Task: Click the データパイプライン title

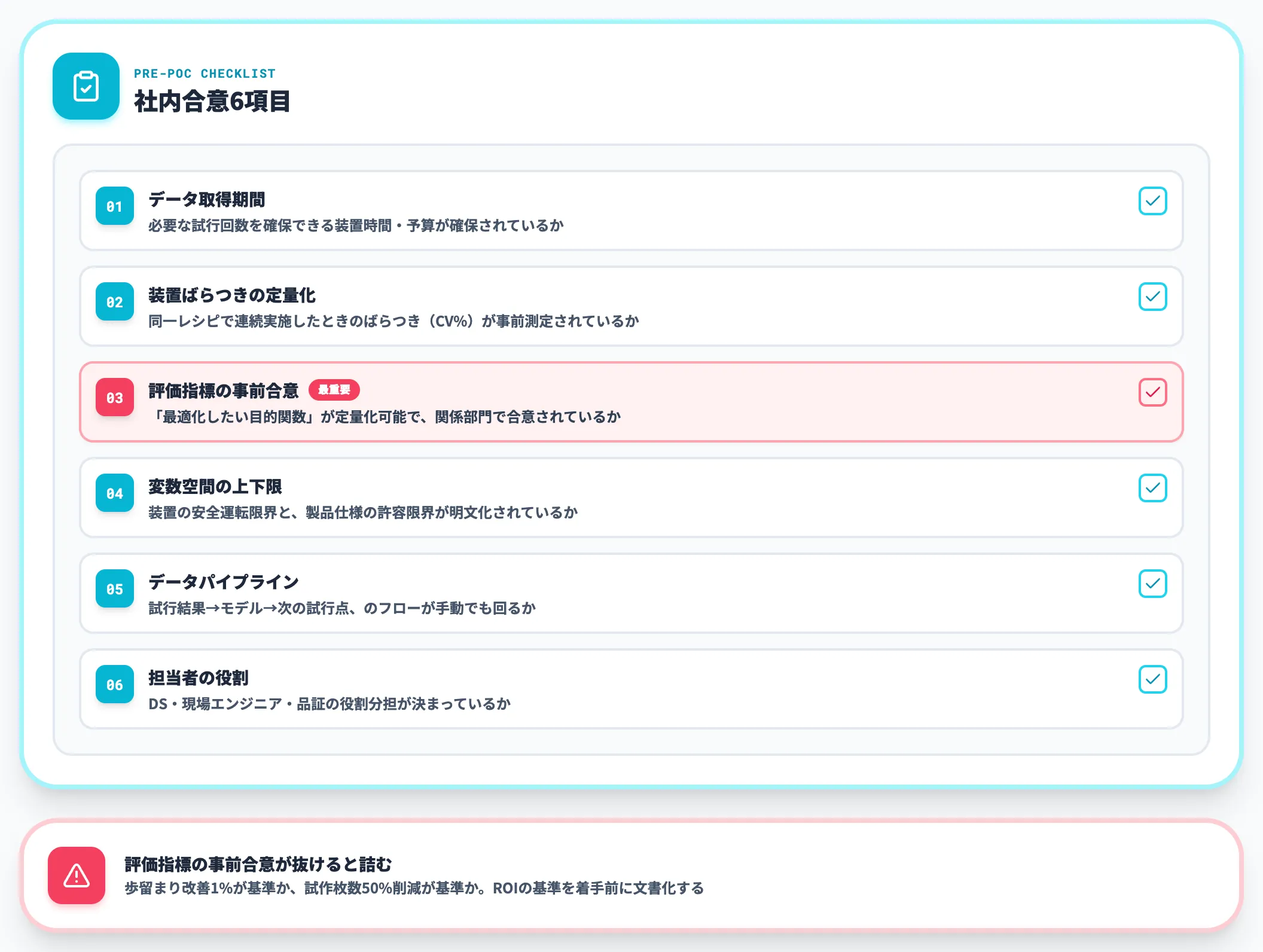Action: (x=224, y=582)
